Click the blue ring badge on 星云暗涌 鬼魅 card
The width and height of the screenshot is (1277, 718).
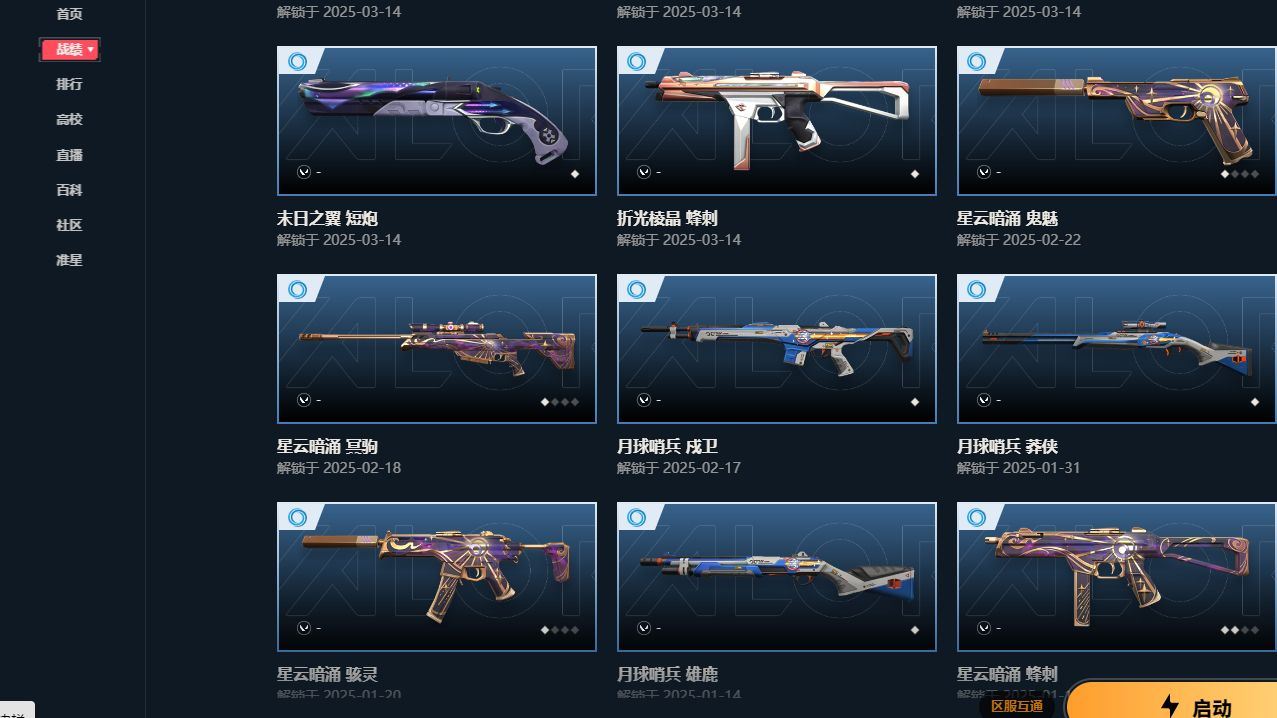click(977, 61)
